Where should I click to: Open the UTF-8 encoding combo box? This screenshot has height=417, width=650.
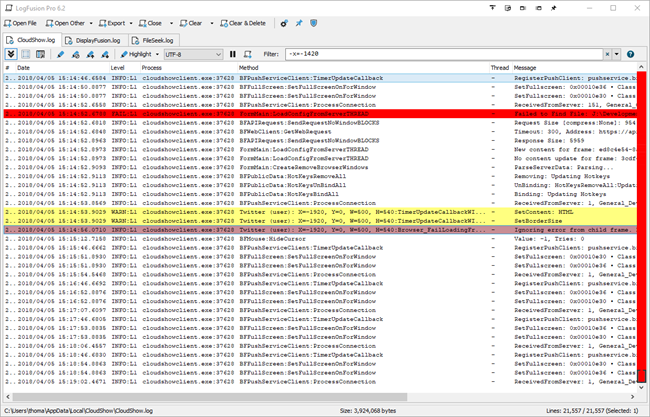[193, 54]
